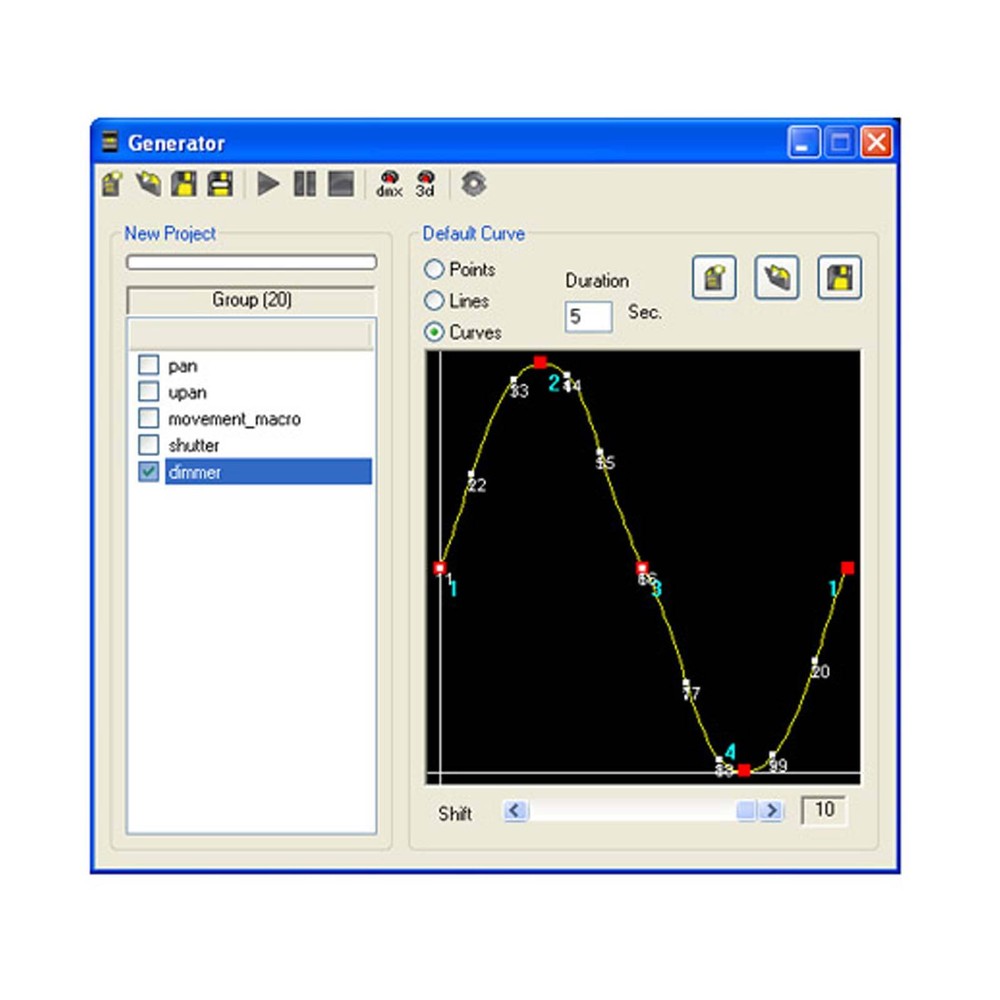Uncheck the dimmer channel checkbox

[149, 472]
